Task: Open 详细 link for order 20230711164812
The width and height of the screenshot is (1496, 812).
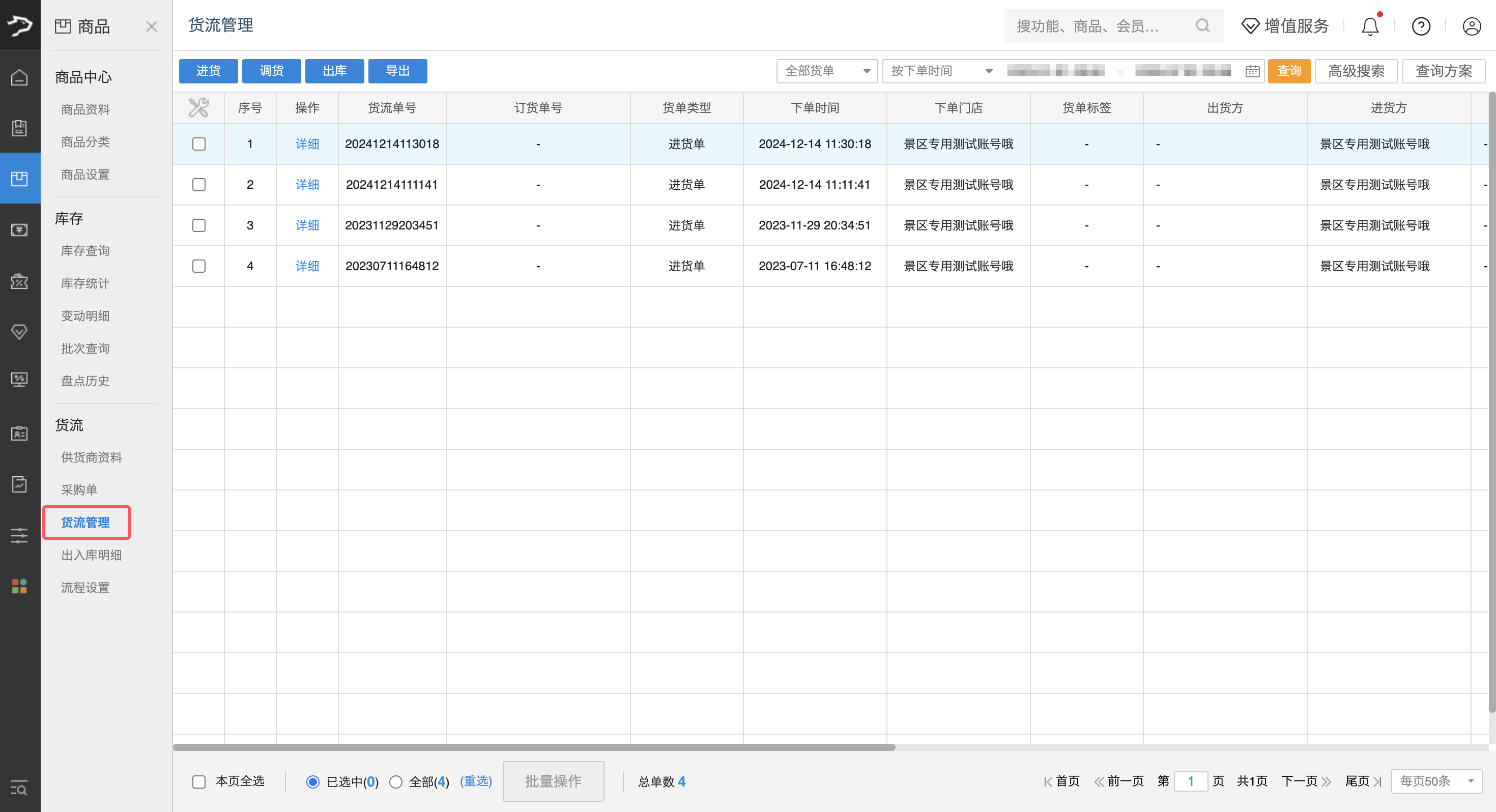Action: pyautogui.click(x=307, y=266)
